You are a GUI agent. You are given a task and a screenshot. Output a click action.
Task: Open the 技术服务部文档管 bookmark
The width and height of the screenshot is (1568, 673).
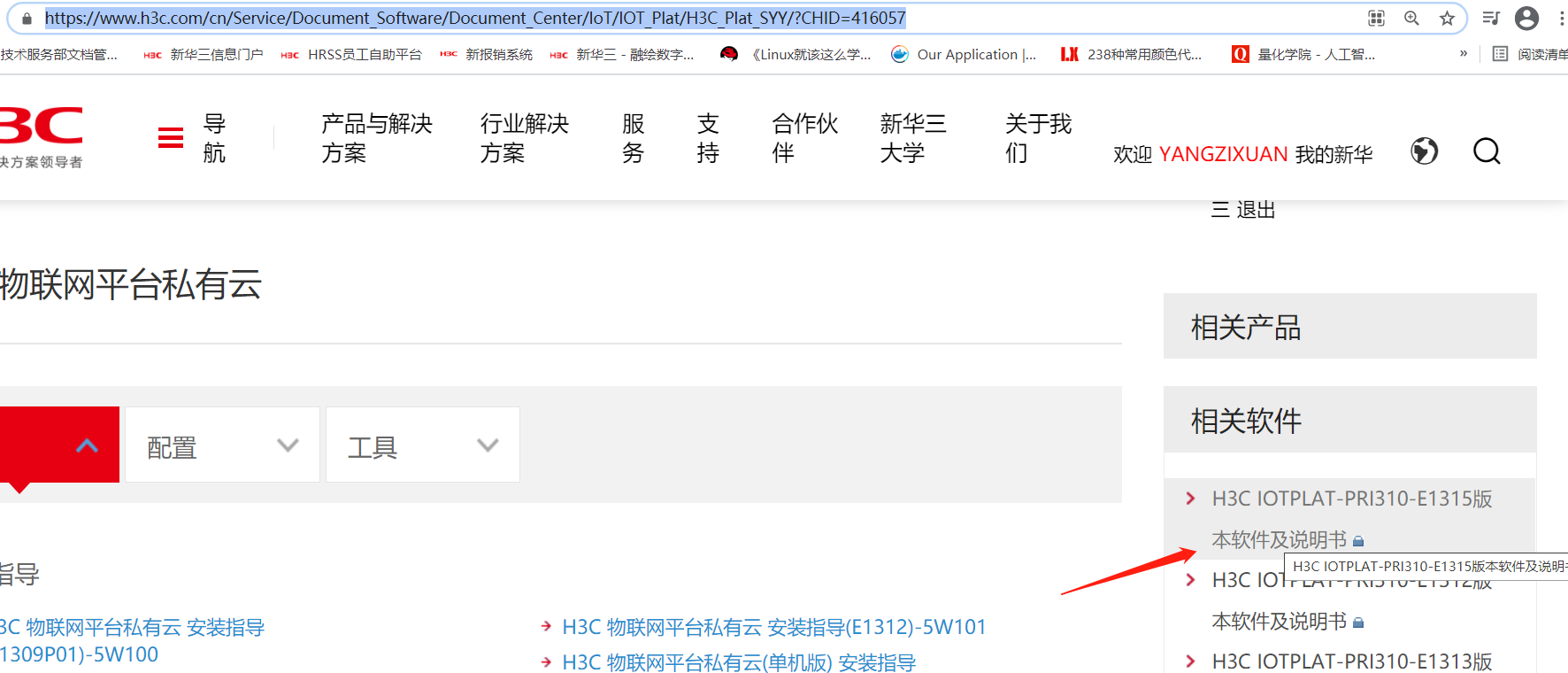(x=58, y=55)
